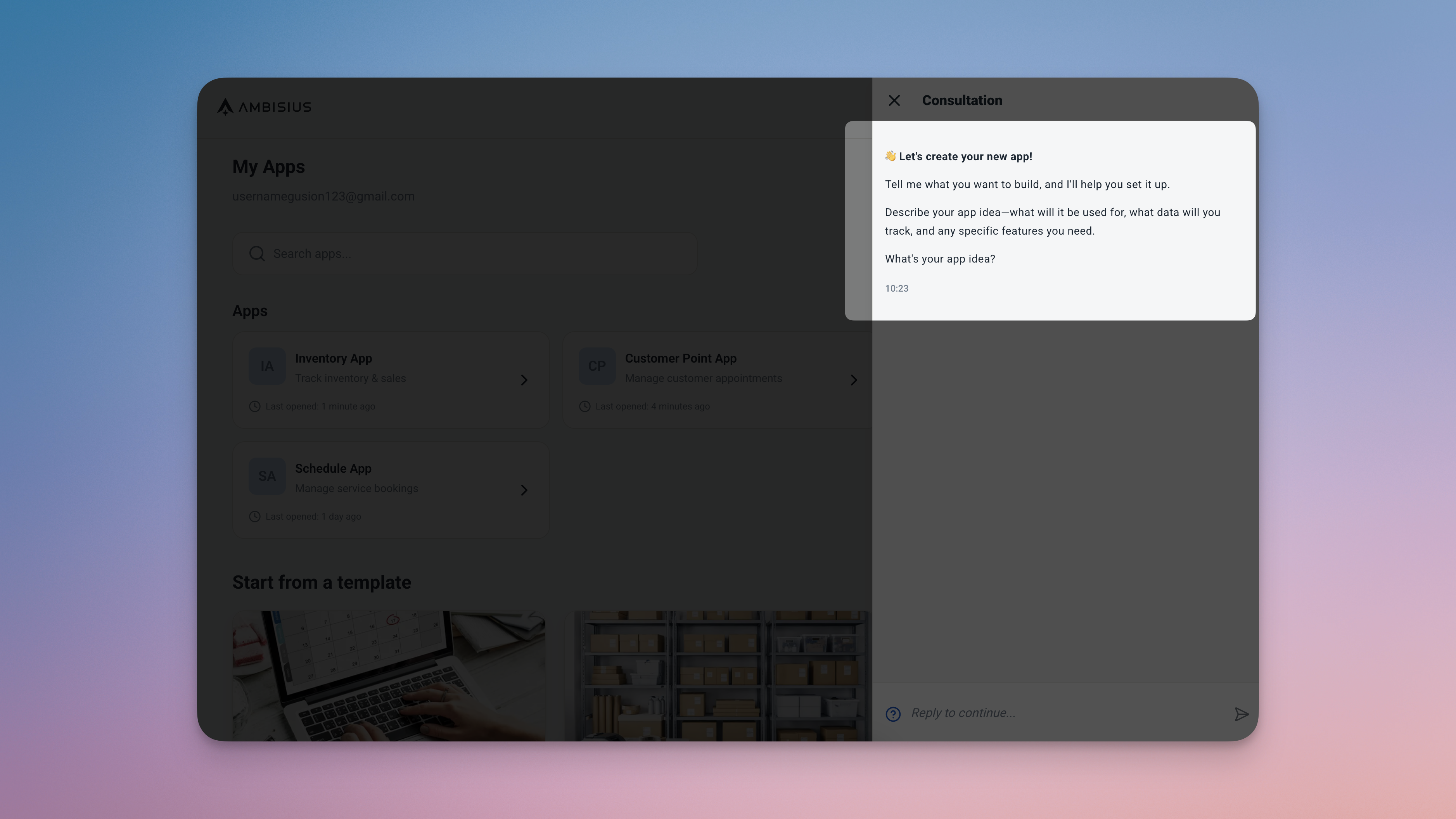The width and height of the screenshot is (1456, 819).
Task: Click the waving hand emoji
Action: tap(890, 156)
